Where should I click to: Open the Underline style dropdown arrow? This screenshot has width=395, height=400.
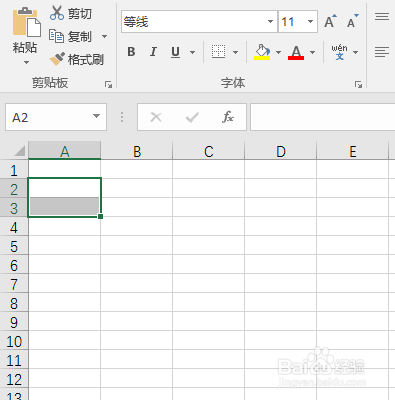click(x=192, y=52)
